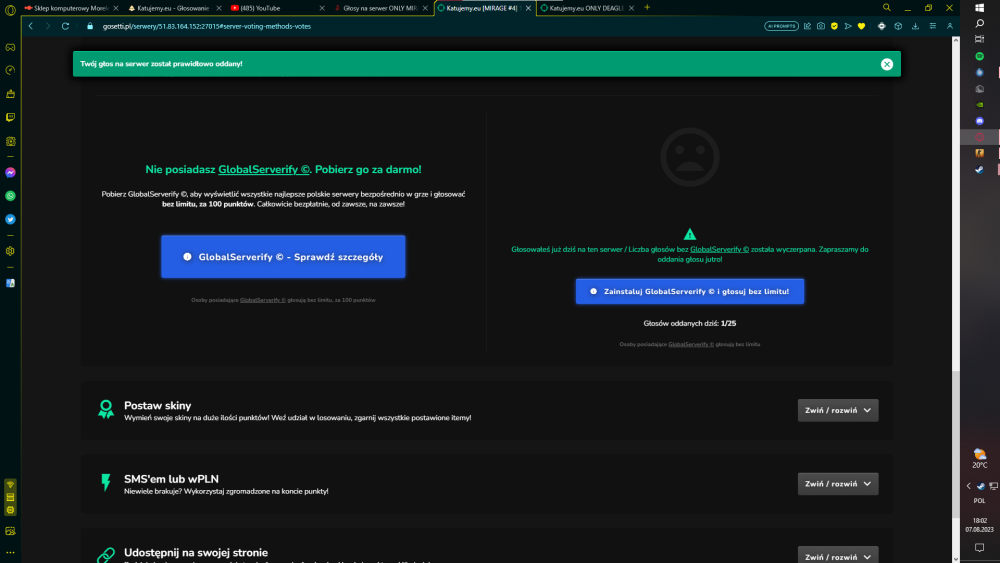The image size is (1000, 563).
Task: Open GlobalServerify link under Sprawdź szczegóły button
Action: point(263,300)
